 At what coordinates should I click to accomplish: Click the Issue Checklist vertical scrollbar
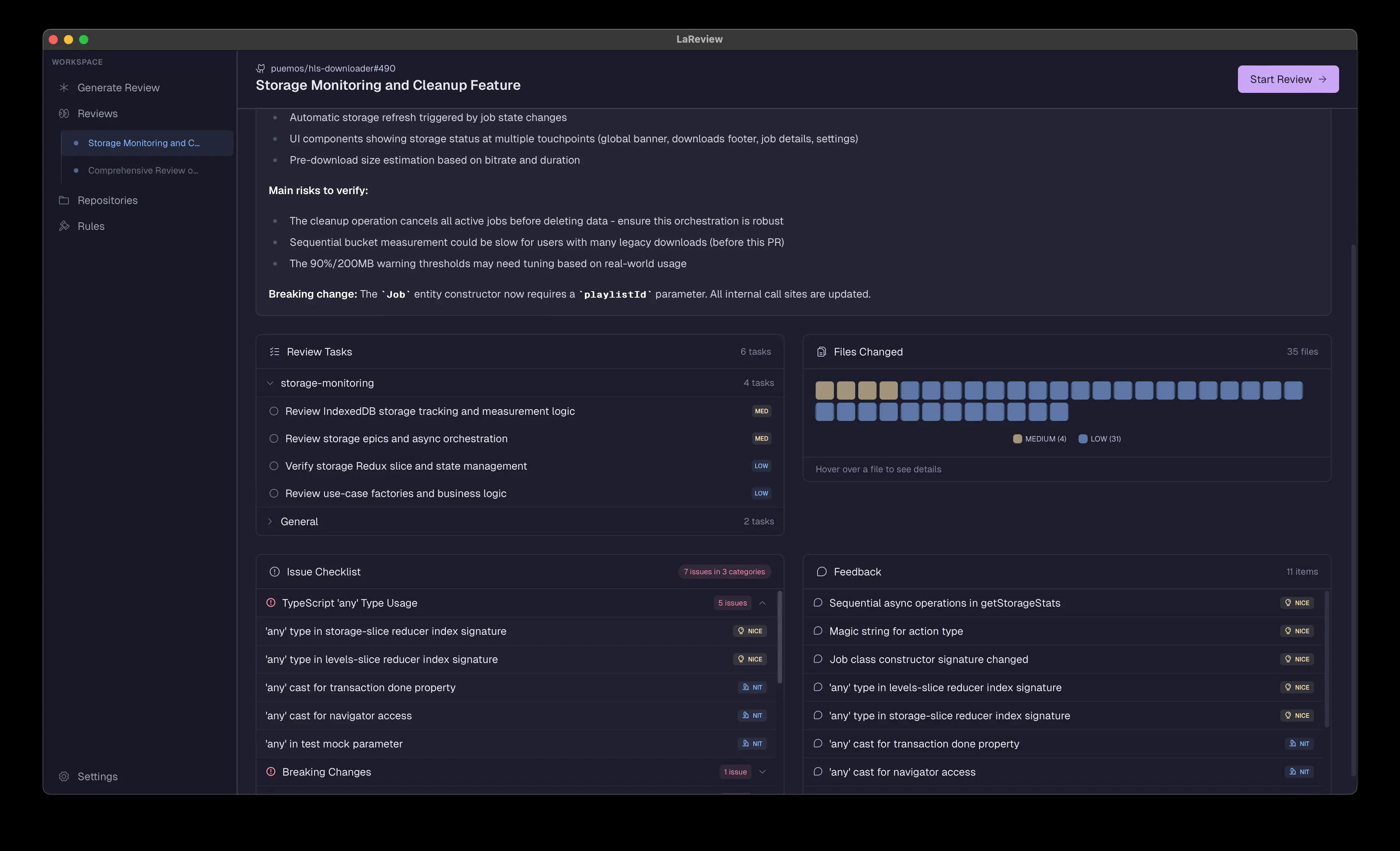(x=780, y=638)
